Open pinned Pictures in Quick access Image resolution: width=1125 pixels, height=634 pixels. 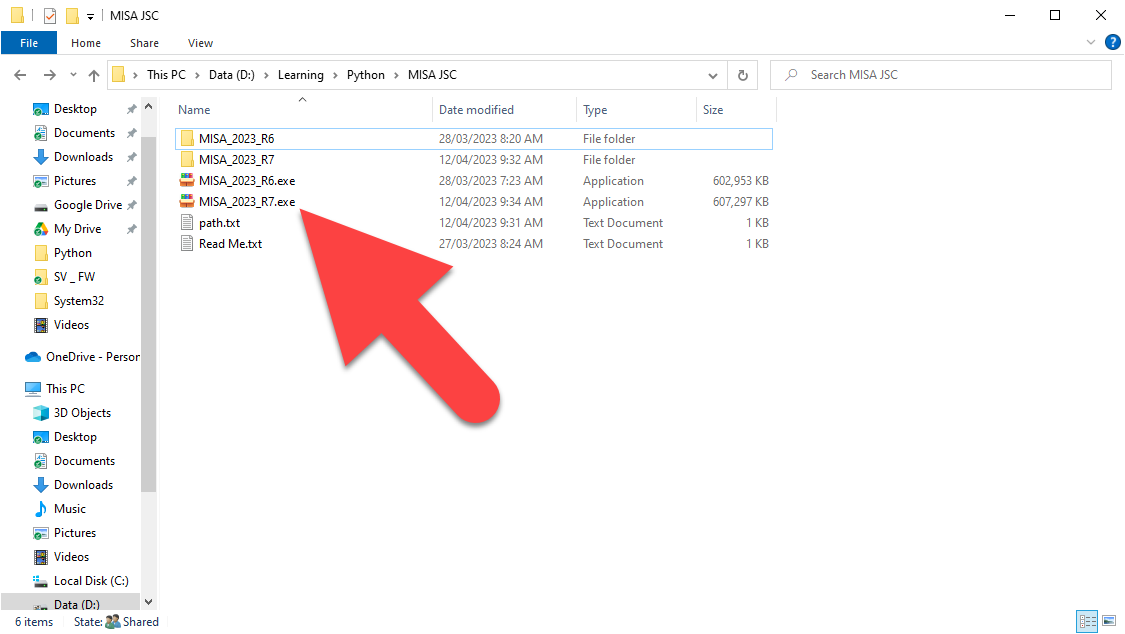(75, 181)
